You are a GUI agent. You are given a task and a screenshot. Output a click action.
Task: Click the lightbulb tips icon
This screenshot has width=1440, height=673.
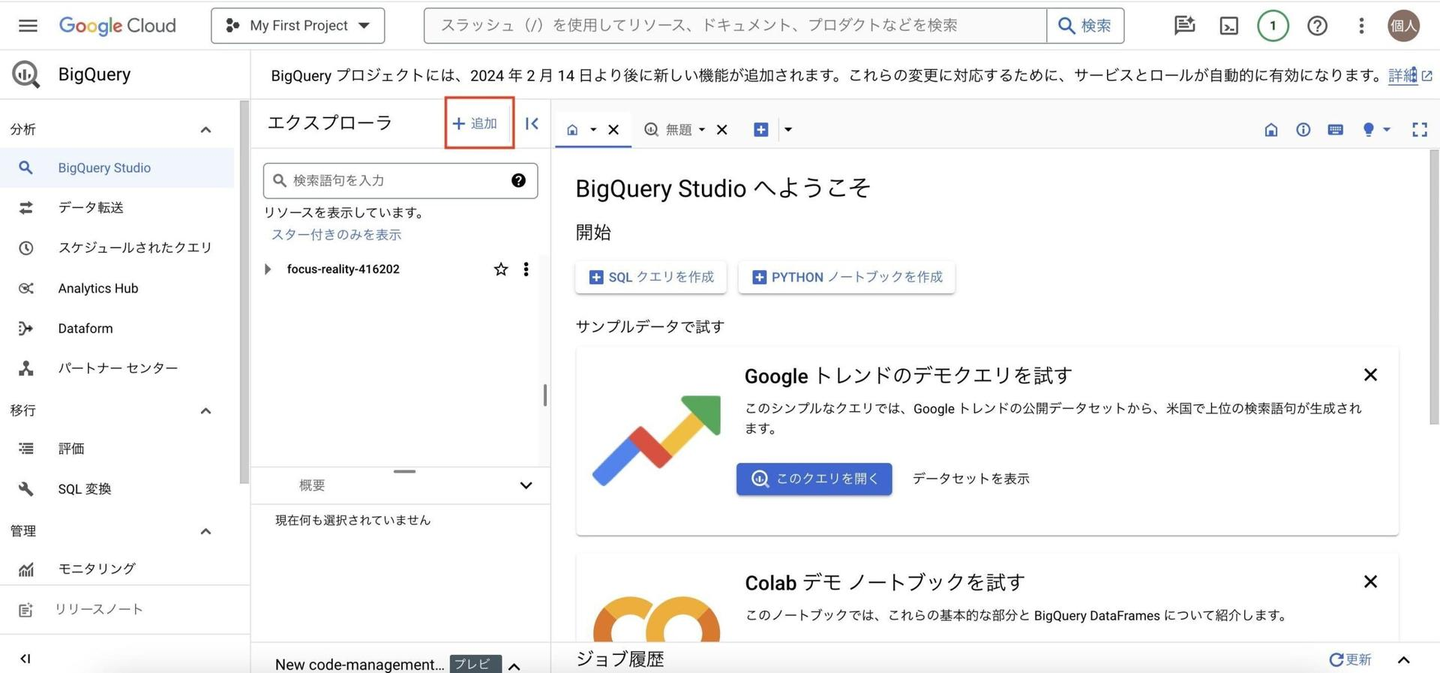click(1368, 129)
